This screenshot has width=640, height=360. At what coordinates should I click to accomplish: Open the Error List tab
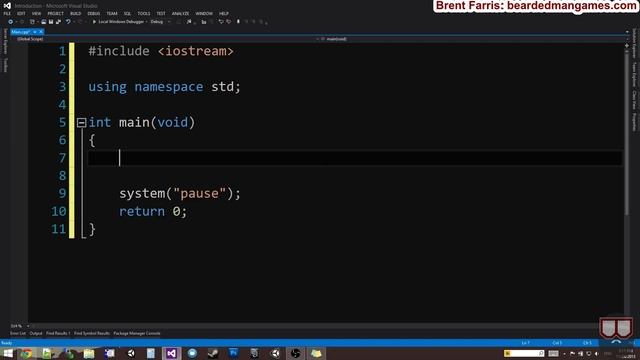pos(18,333)
